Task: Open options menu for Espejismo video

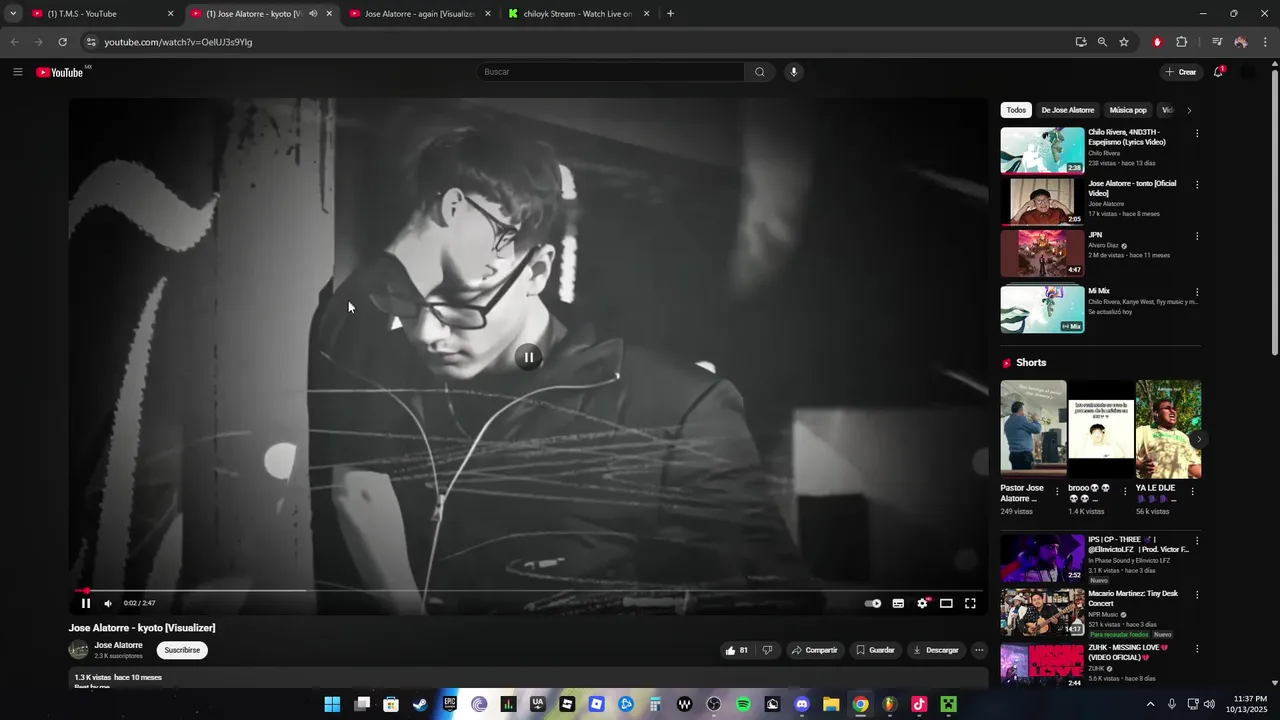Action: click(x=1197, y=133)
